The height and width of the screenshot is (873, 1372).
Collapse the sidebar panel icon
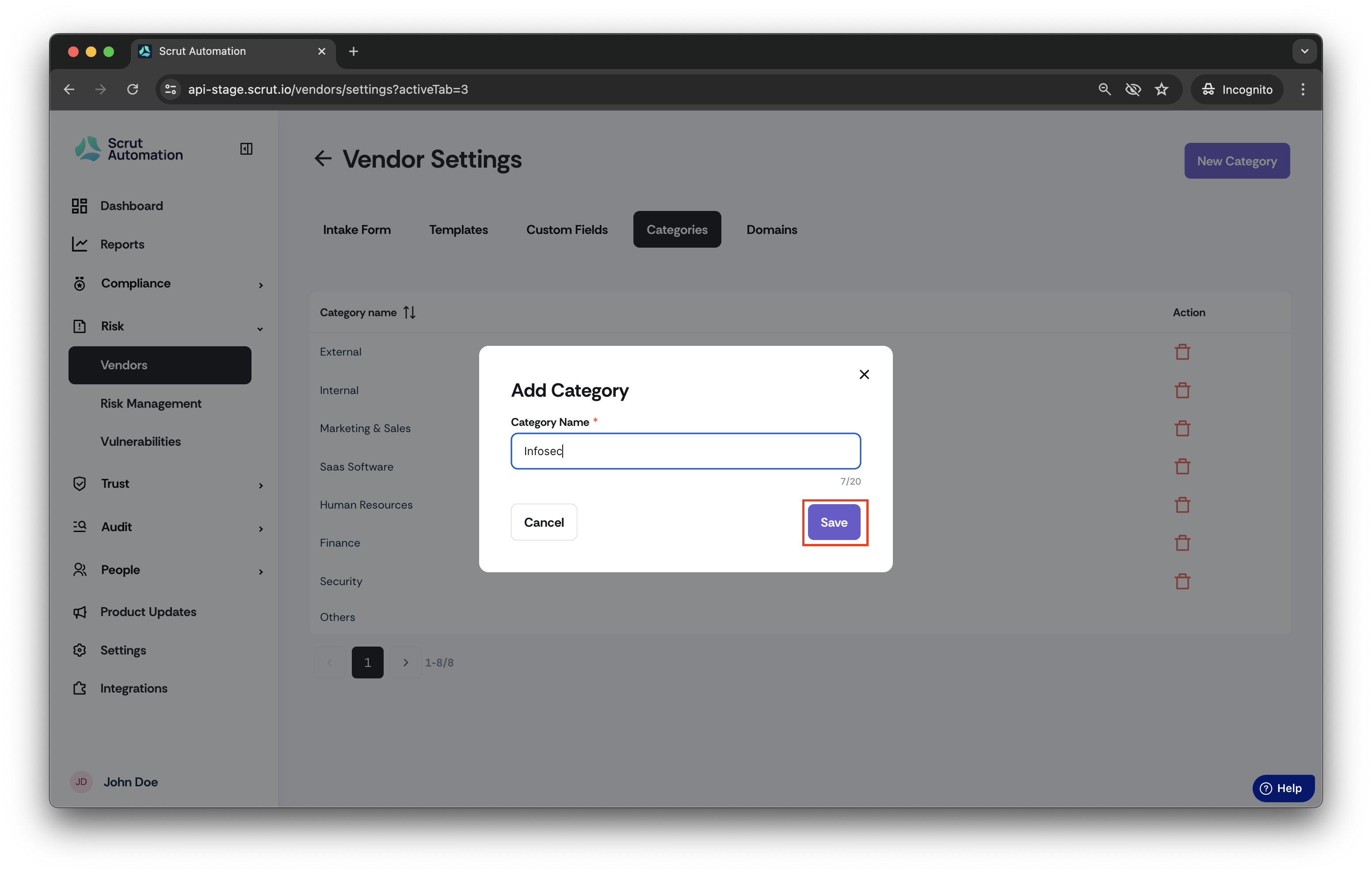246,149
